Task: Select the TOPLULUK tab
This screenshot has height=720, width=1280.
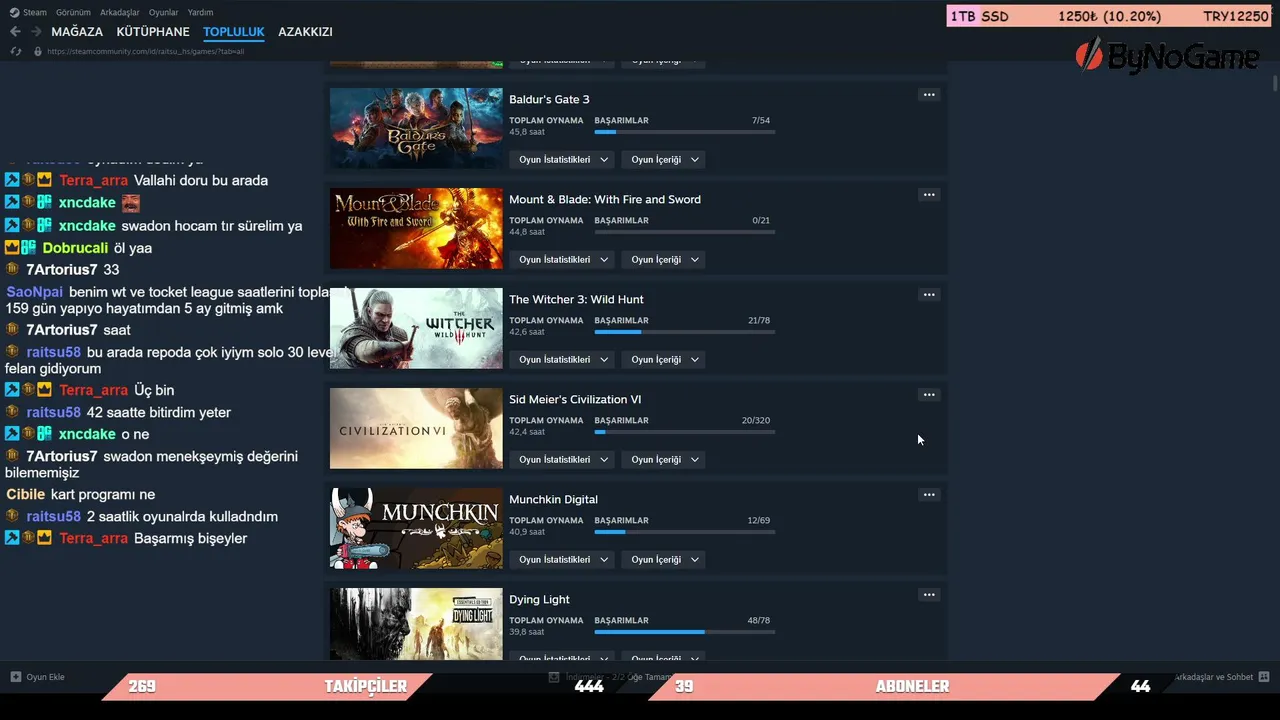Action: [234, 32]
